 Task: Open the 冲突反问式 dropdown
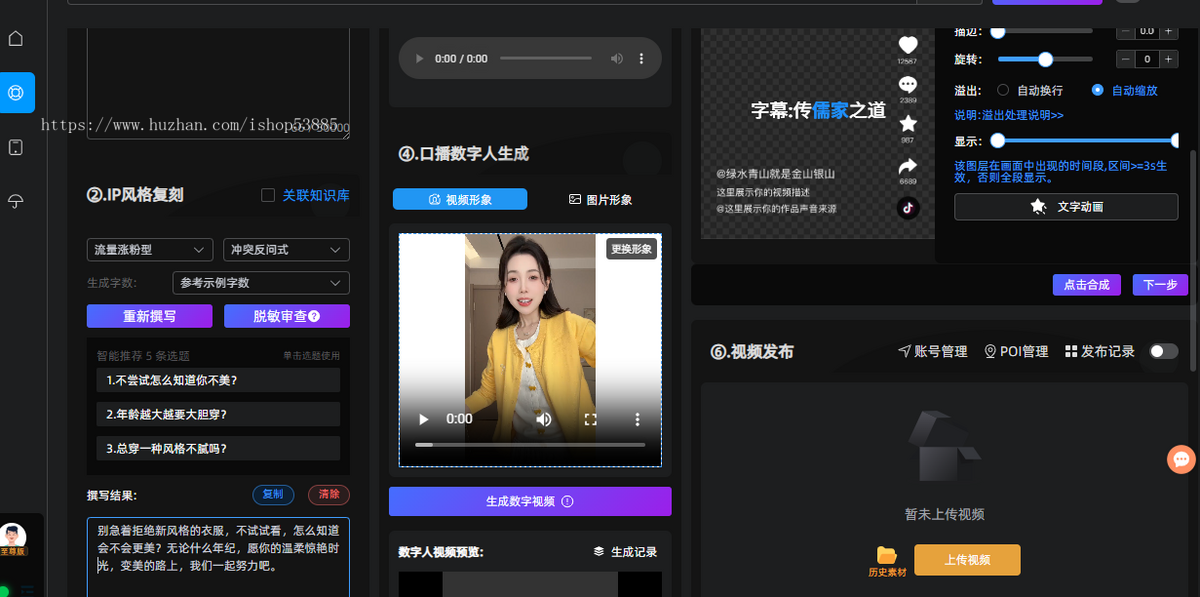(x=287, y=249)
